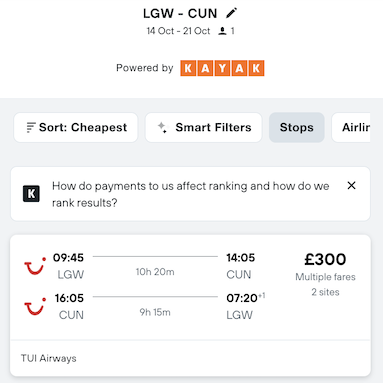The image size is (383, 383).
Task: Click the TUI Airways label
Action: pos(49,358)
